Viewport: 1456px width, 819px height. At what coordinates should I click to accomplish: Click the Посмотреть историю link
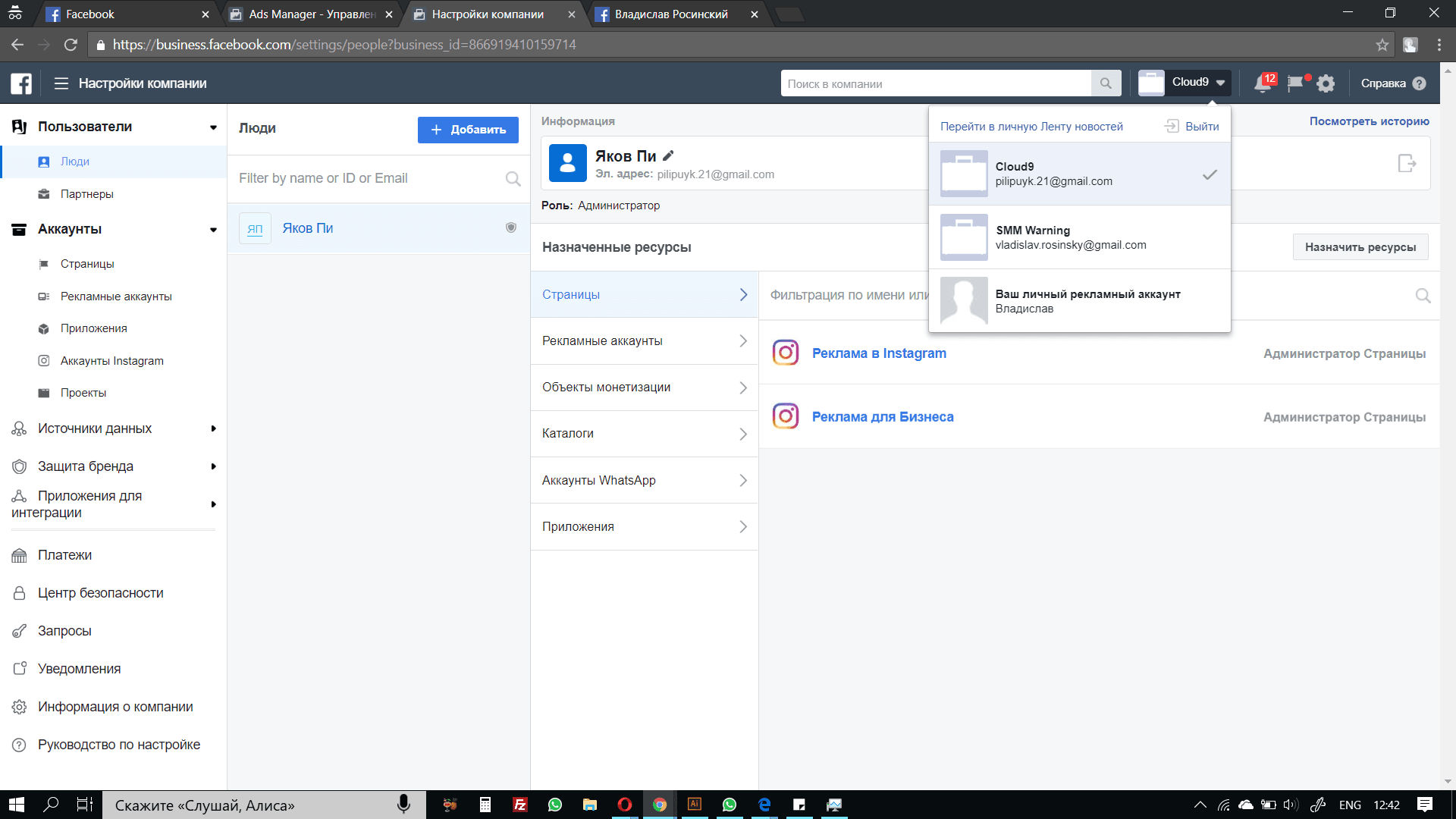[1369, 121]
